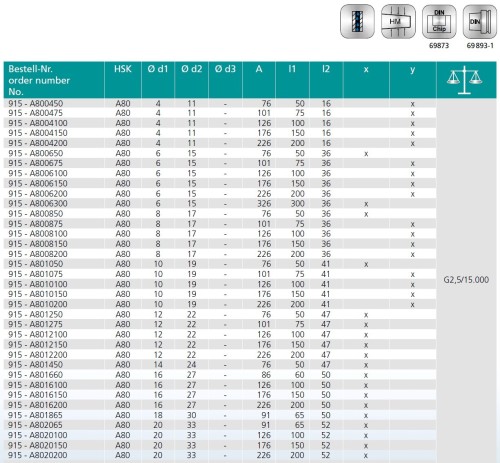Select order number 915 - A801865
Image resolution: width=500 pixels, height=463 pixels.
[35, 415]
